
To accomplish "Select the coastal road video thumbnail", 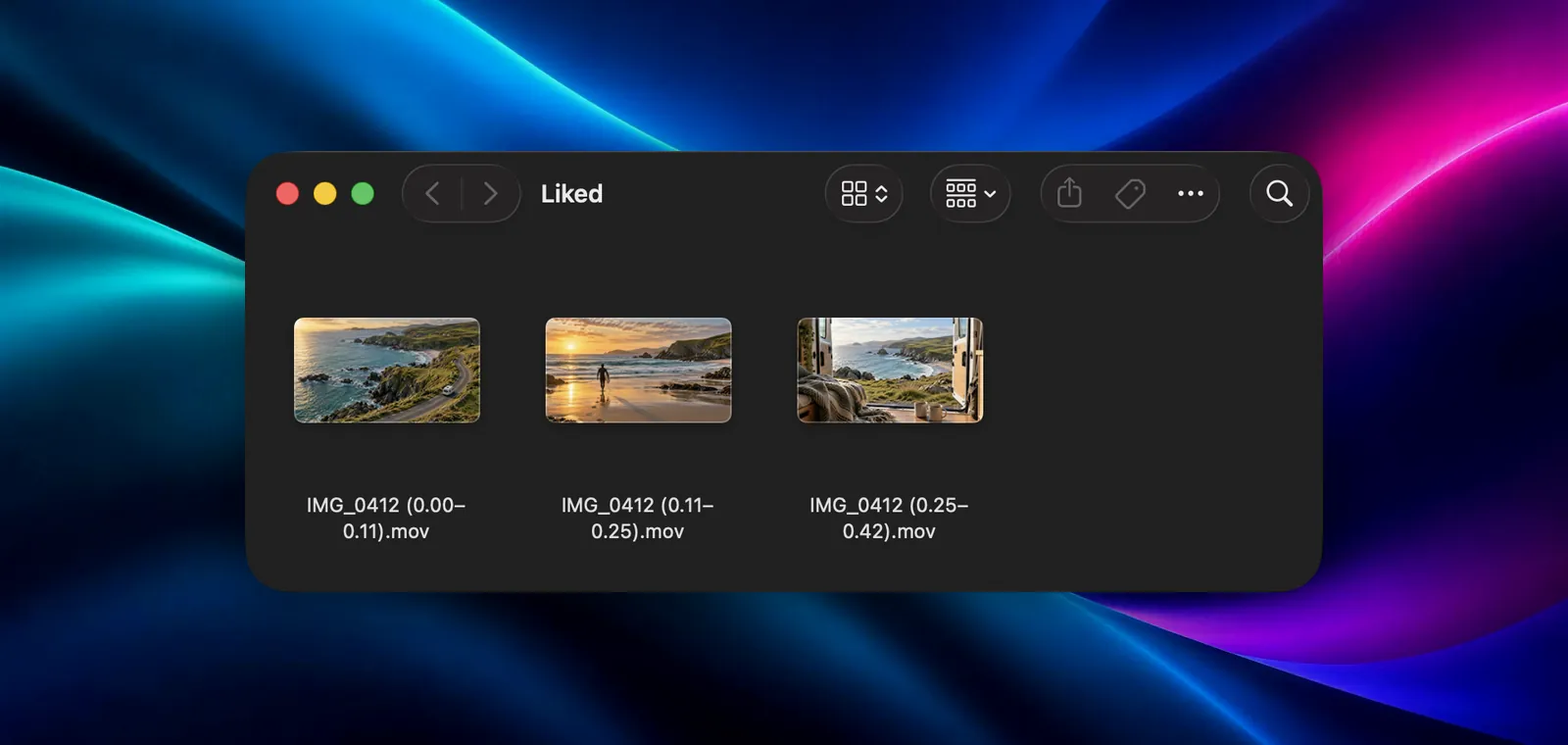I will coord(387,371).
